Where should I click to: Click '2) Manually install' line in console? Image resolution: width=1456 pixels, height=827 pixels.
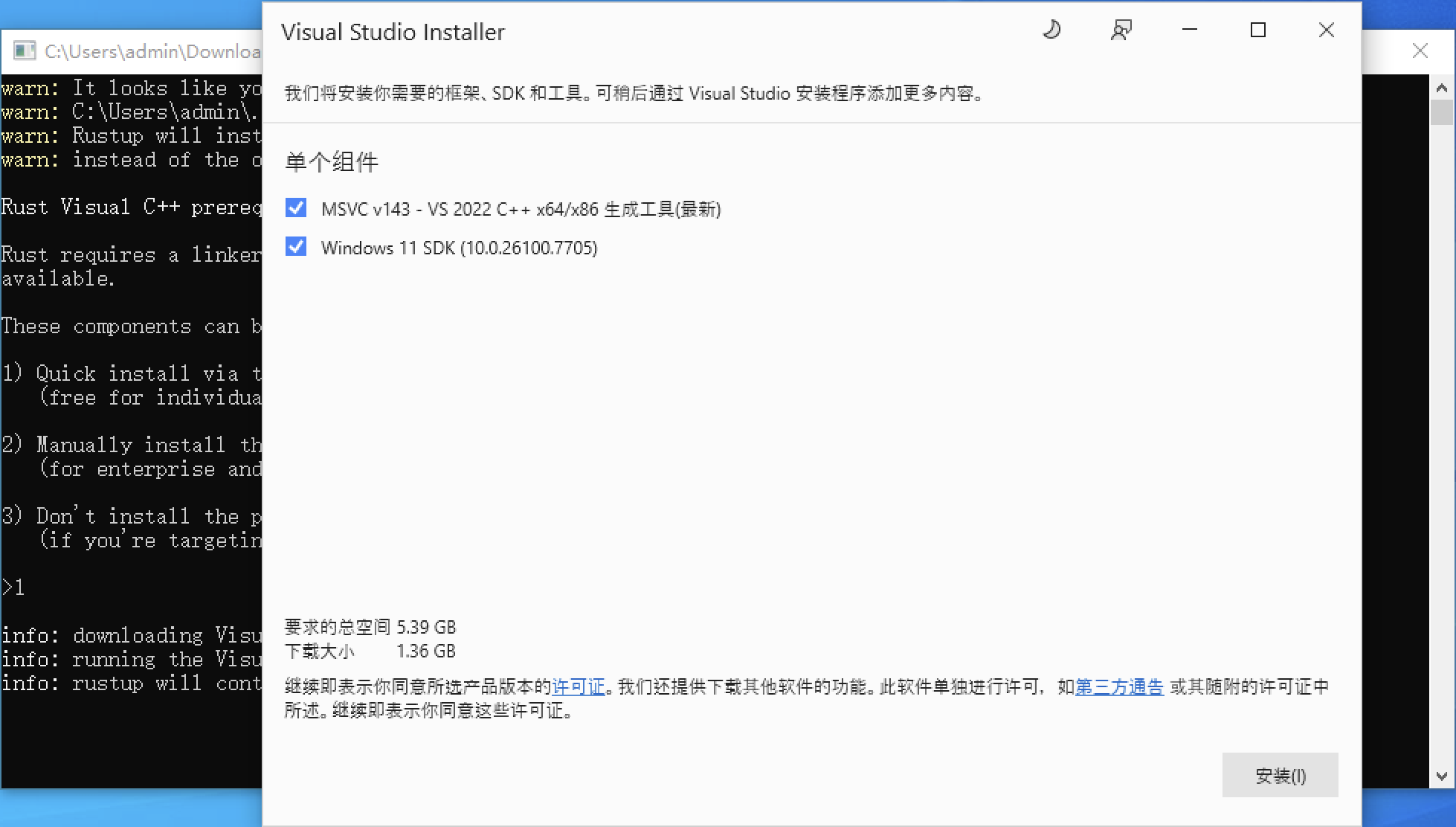(131, 445)
